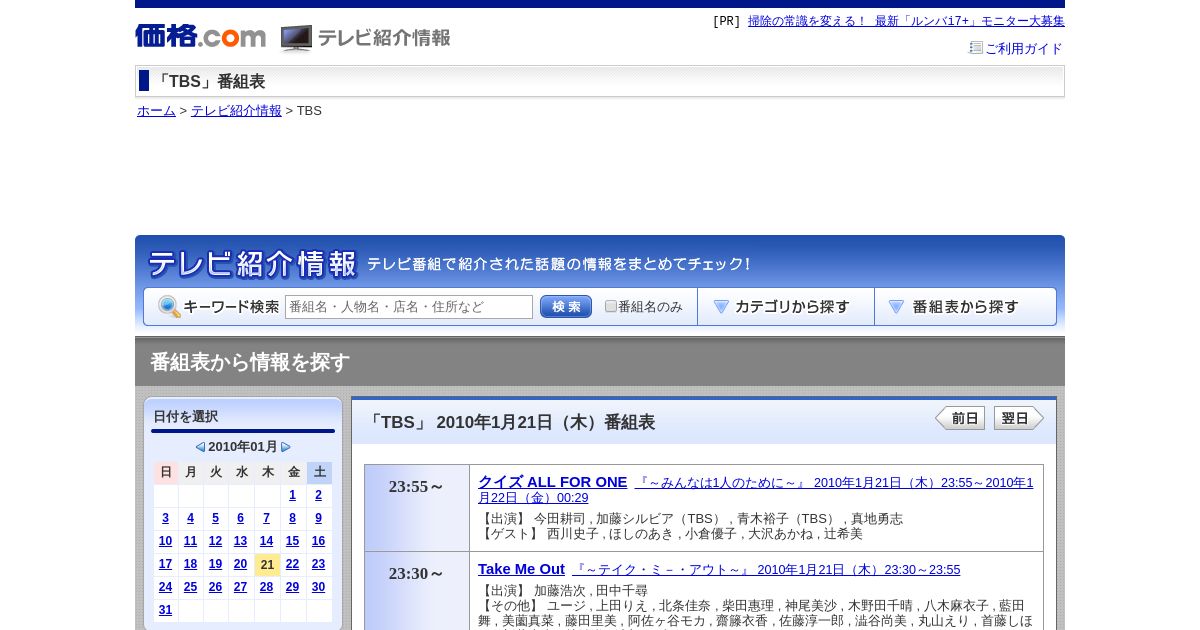Select calendar date 13
Viewport: 1200px width, 630px height.
(240, 541)
